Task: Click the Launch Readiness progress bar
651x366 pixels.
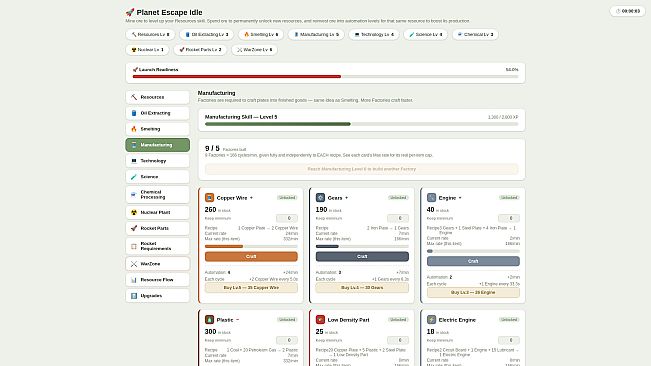Action: (x=326, y=76)
